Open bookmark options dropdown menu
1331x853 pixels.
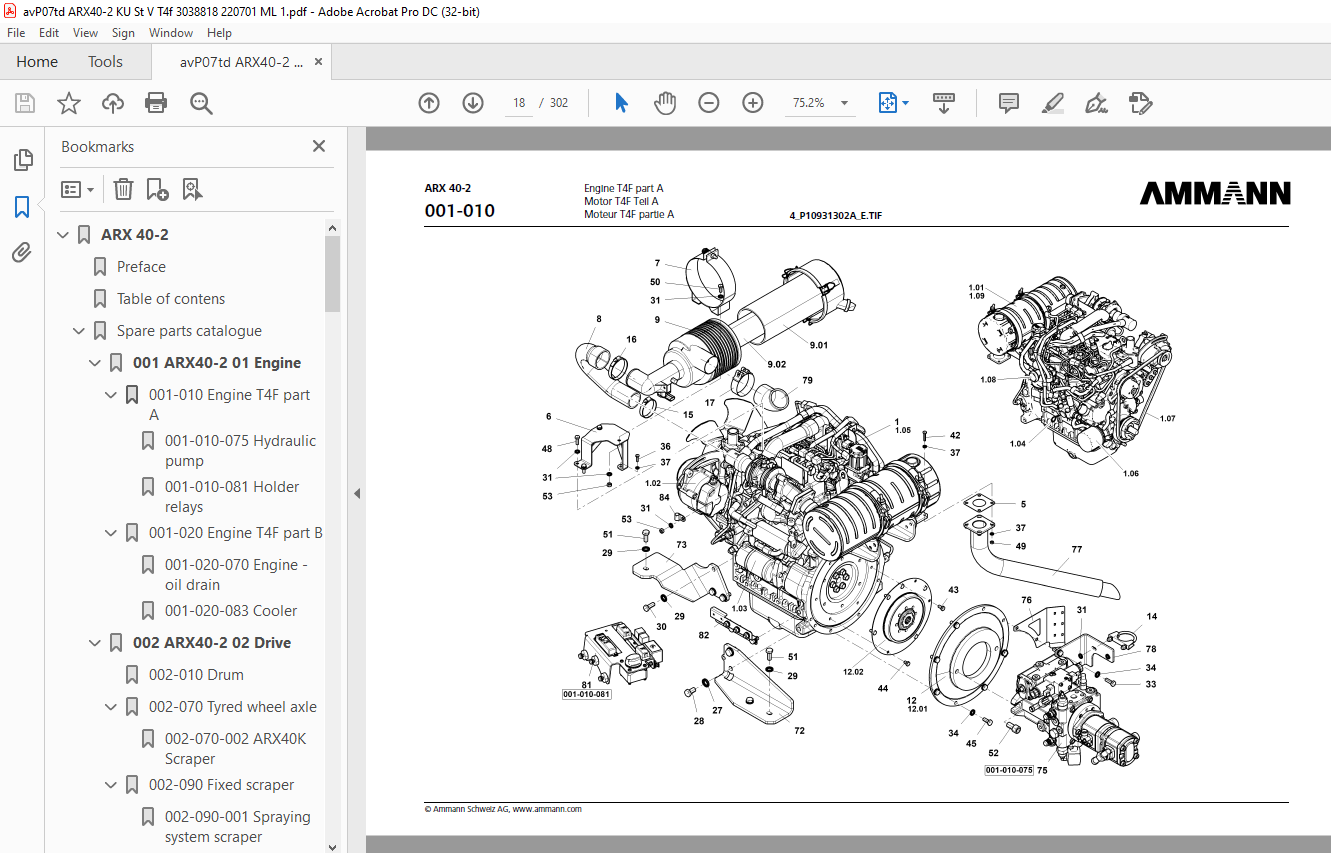tap(78, 189)
